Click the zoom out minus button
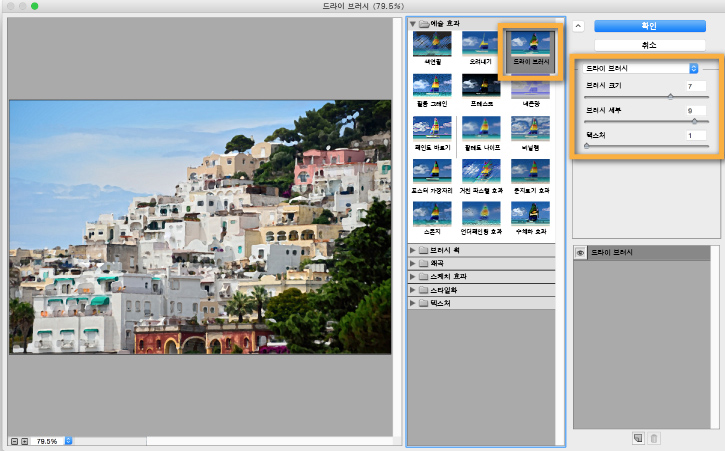Image resolution: width=725 pixels, height=451 pixels. [x=14, y=441]
